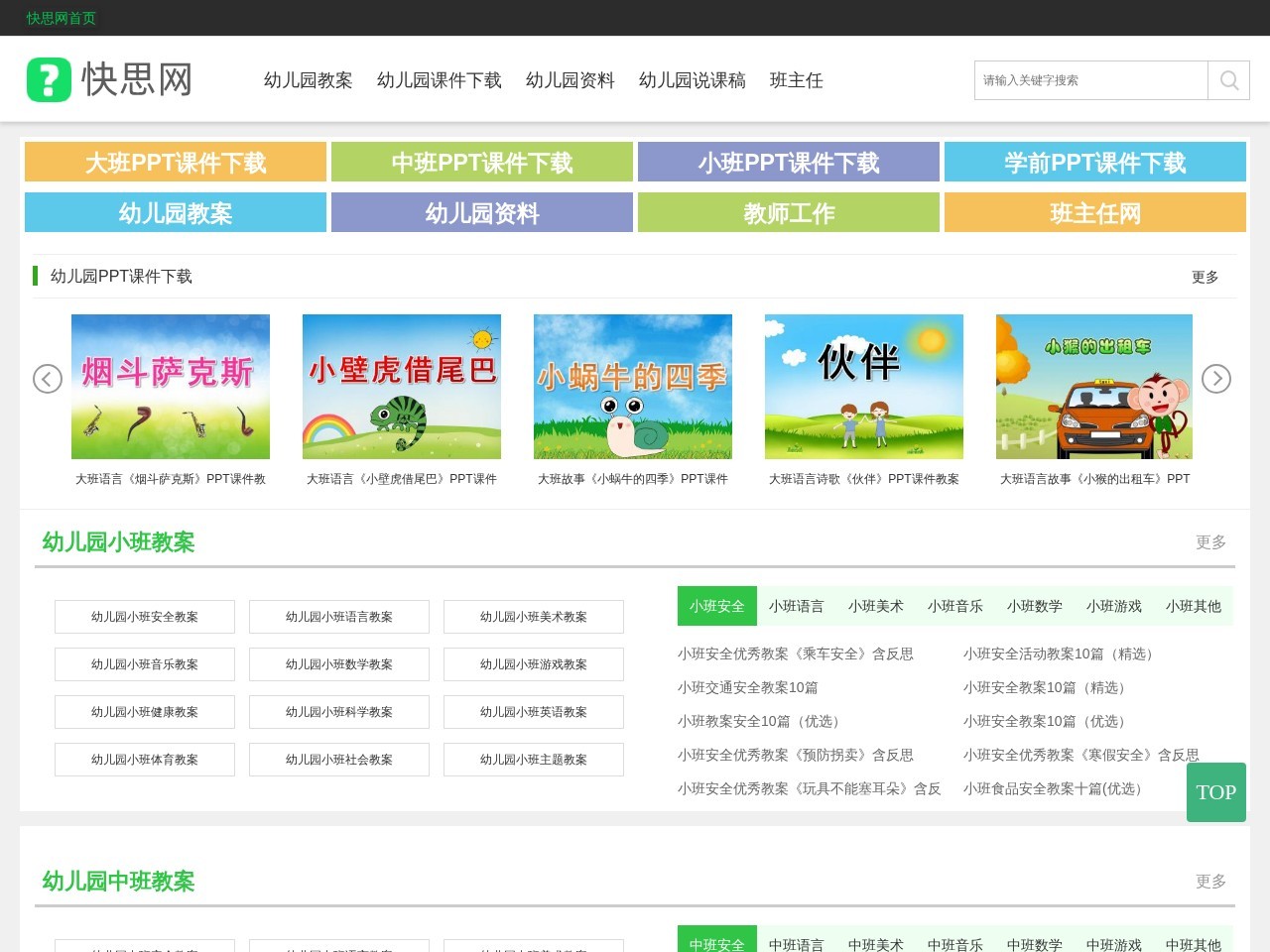This screenshot has height=952, width=1270.
Task: Switch to the 小班美术 tab
Action: pyautogui.click(x=876, y=606)
